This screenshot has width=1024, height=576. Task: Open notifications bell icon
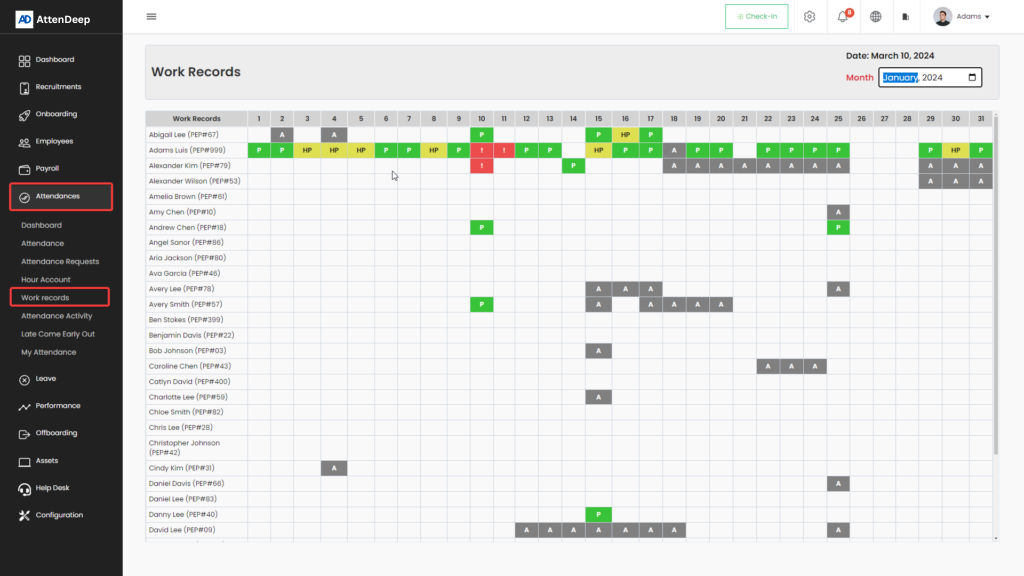pos(842,17)
